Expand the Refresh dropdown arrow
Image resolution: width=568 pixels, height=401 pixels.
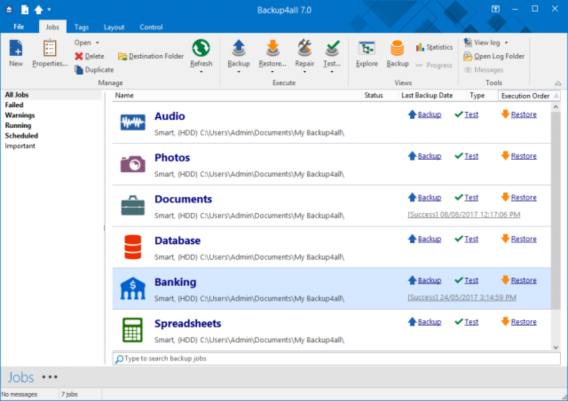click(201, 71)
